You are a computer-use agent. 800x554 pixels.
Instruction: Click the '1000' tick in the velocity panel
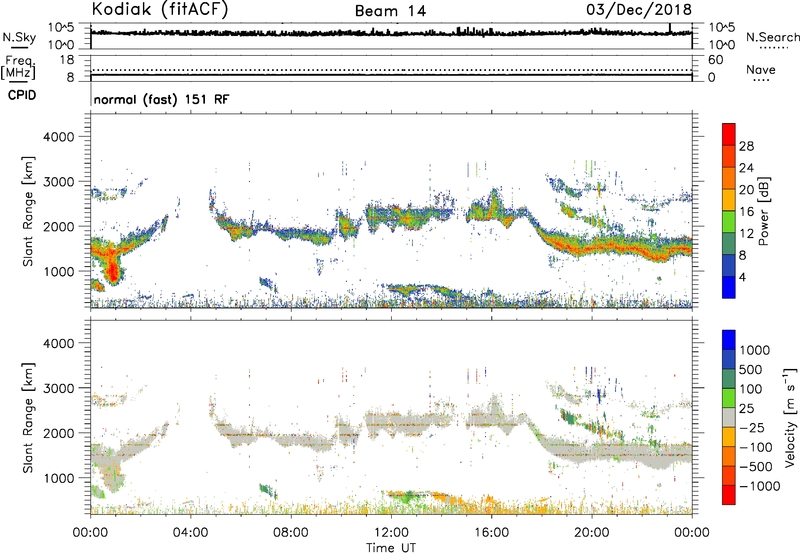(58, 478)
